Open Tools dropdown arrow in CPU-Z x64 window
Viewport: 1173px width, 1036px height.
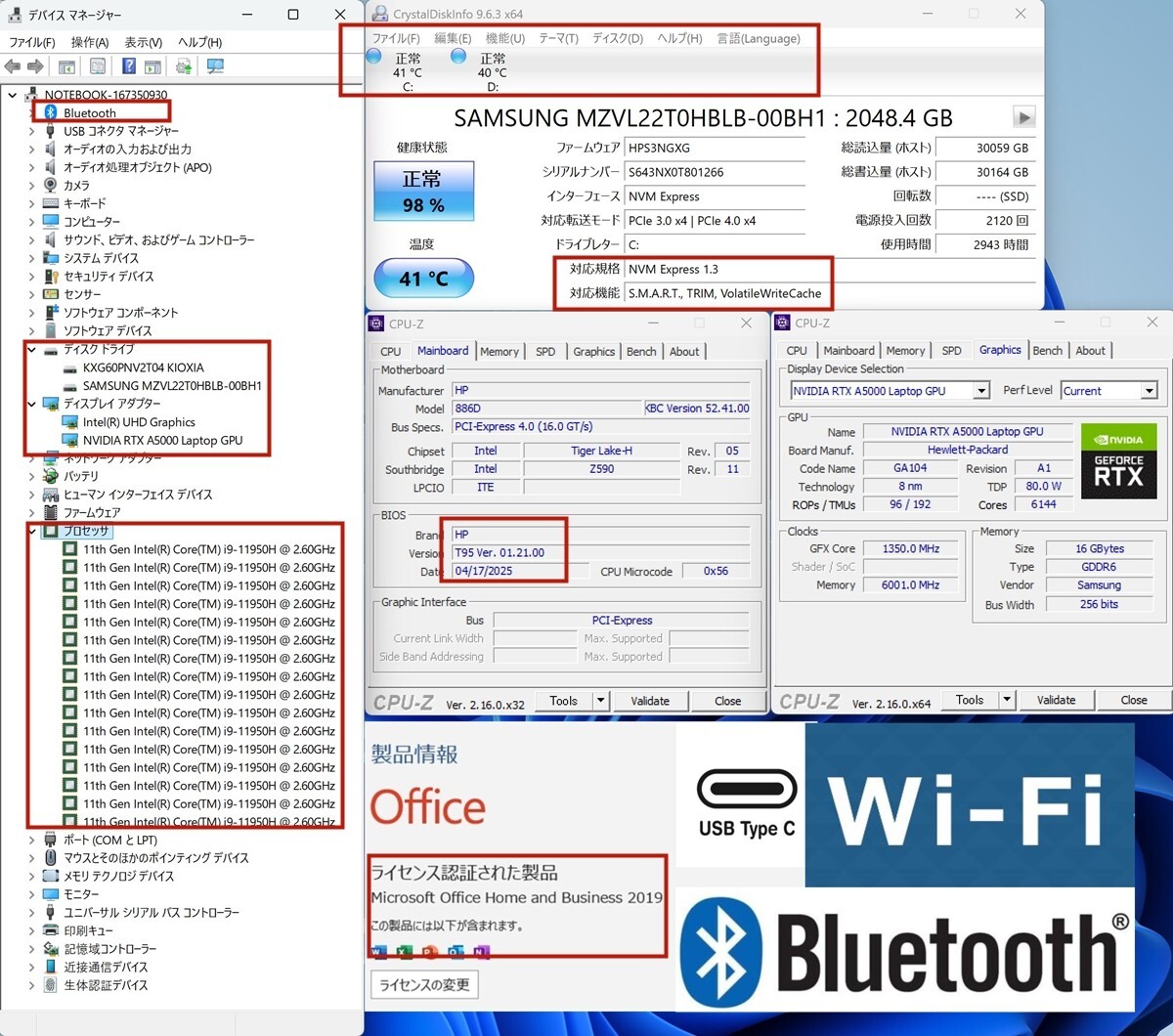pos(1007,700)
